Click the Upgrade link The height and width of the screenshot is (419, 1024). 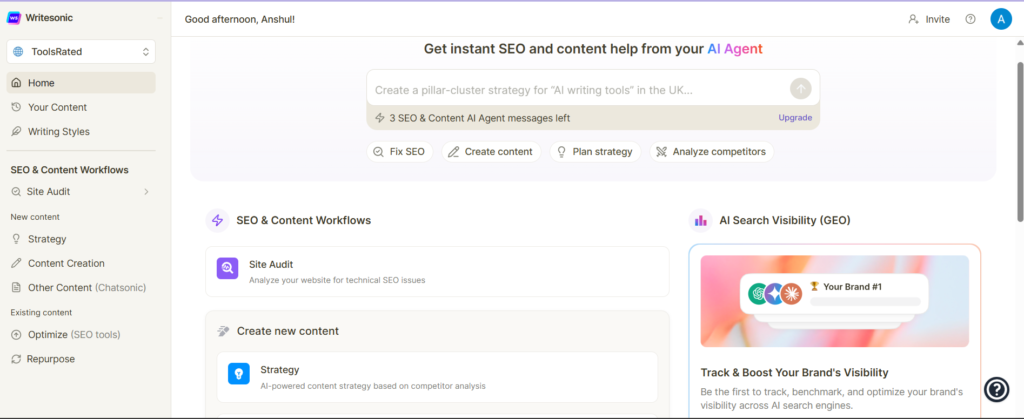[x=795, y=117]
